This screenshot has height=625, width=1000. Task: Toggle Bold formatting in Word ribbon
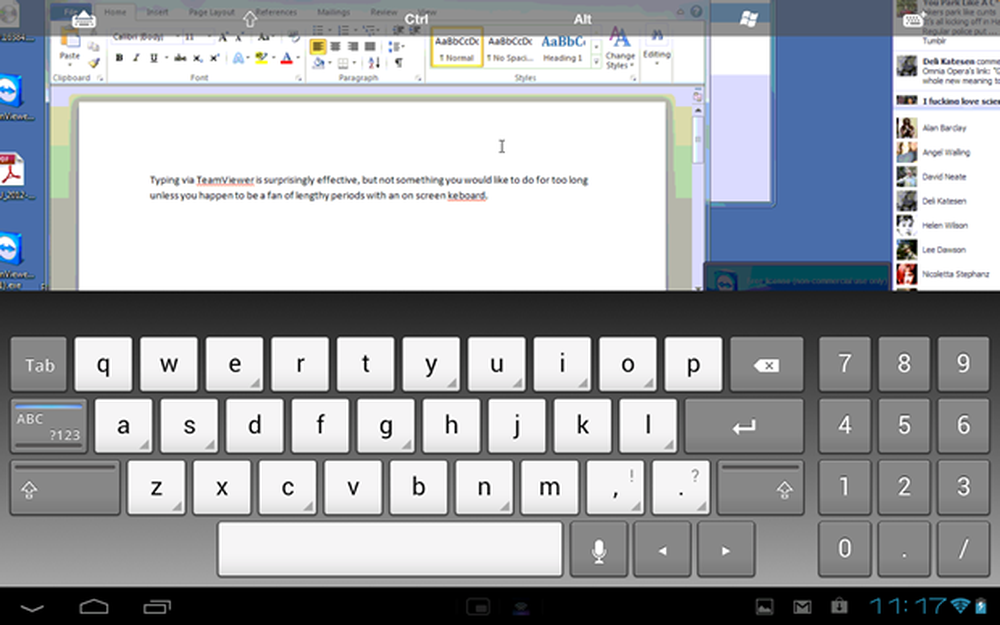(119, 58)
